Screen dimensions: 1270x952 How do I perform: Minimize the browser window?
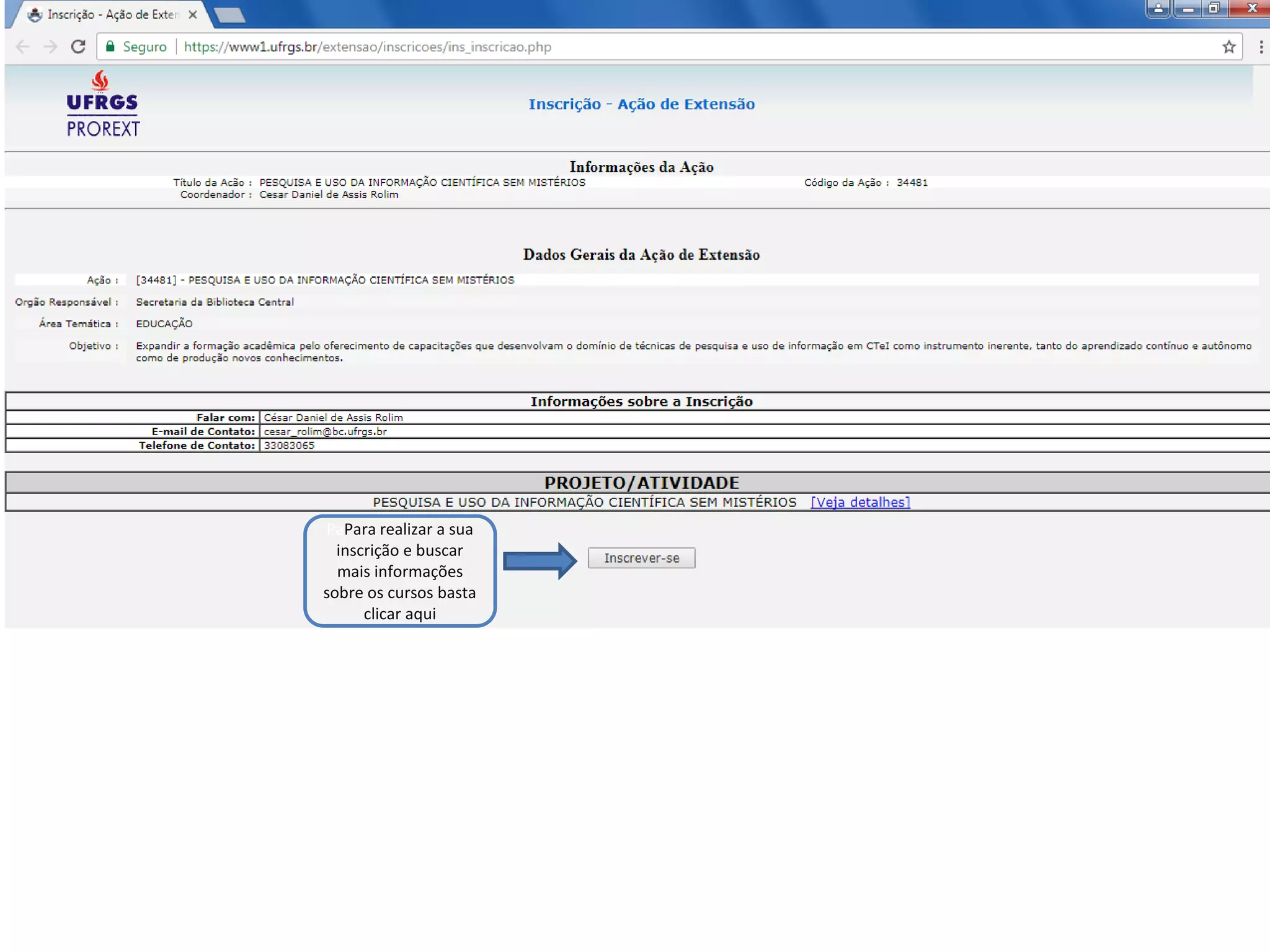(1188, 9)
